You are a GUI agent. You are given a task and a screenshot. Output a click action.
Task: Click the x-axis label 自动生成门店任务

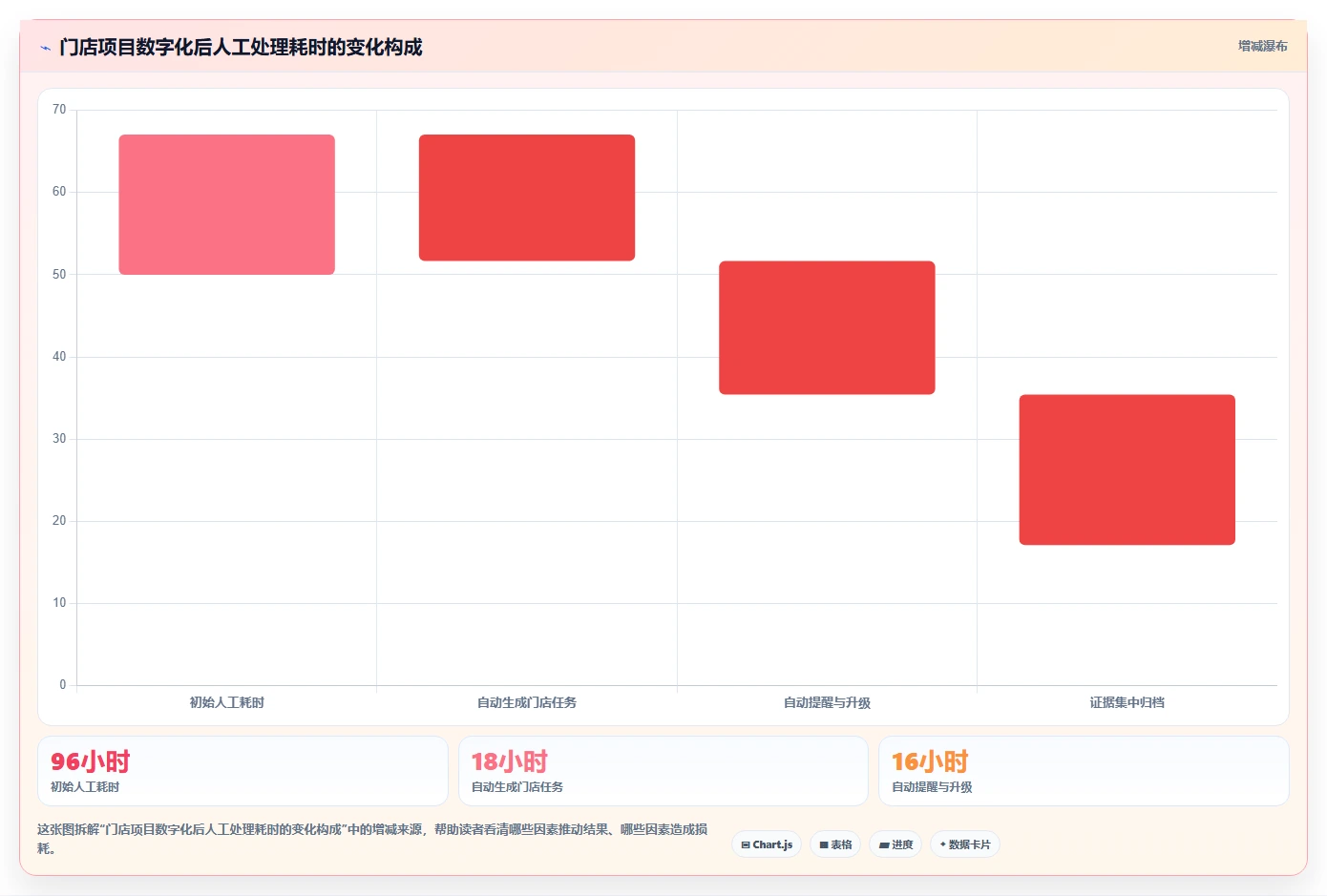pyautogui.click(x=527, y=702)
